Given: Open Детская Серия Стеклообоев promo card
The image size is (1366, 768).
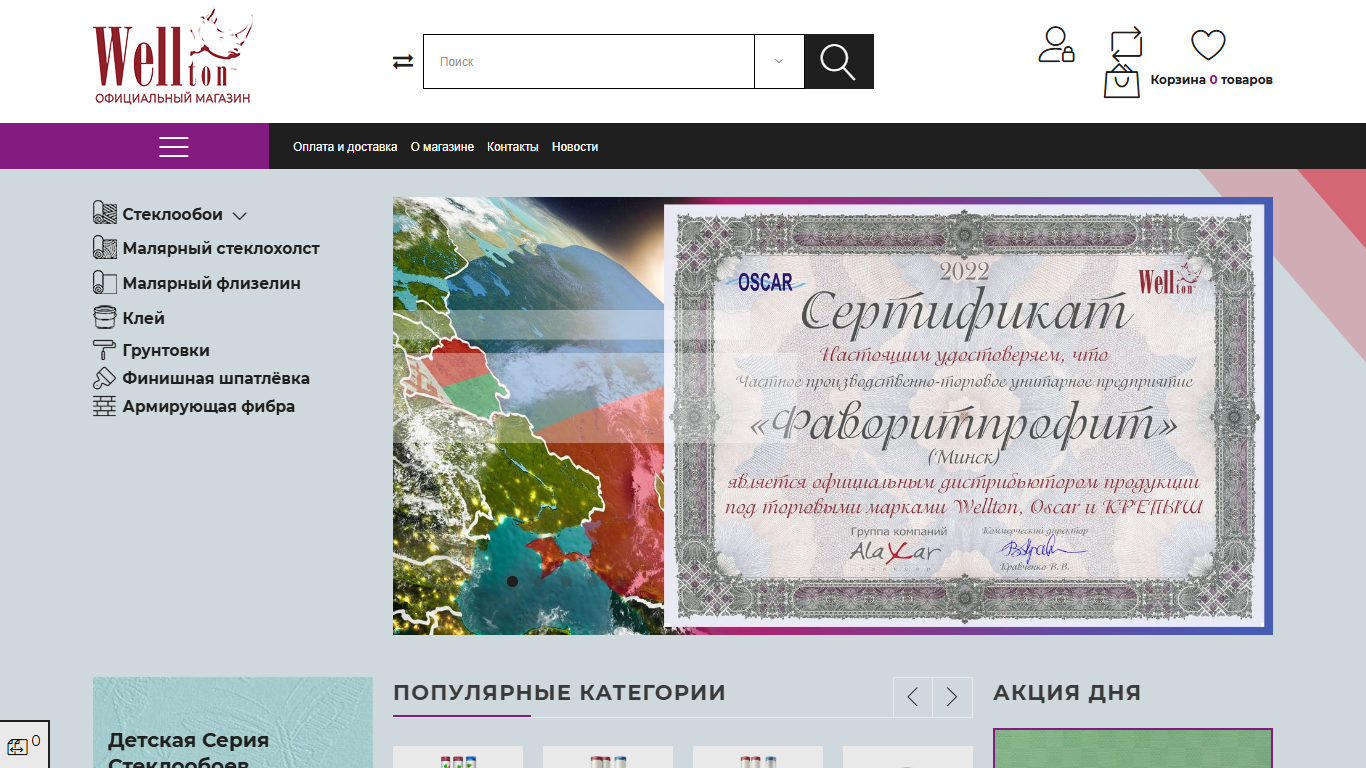Looking at the screenshot, I should (x=233, y=723).
